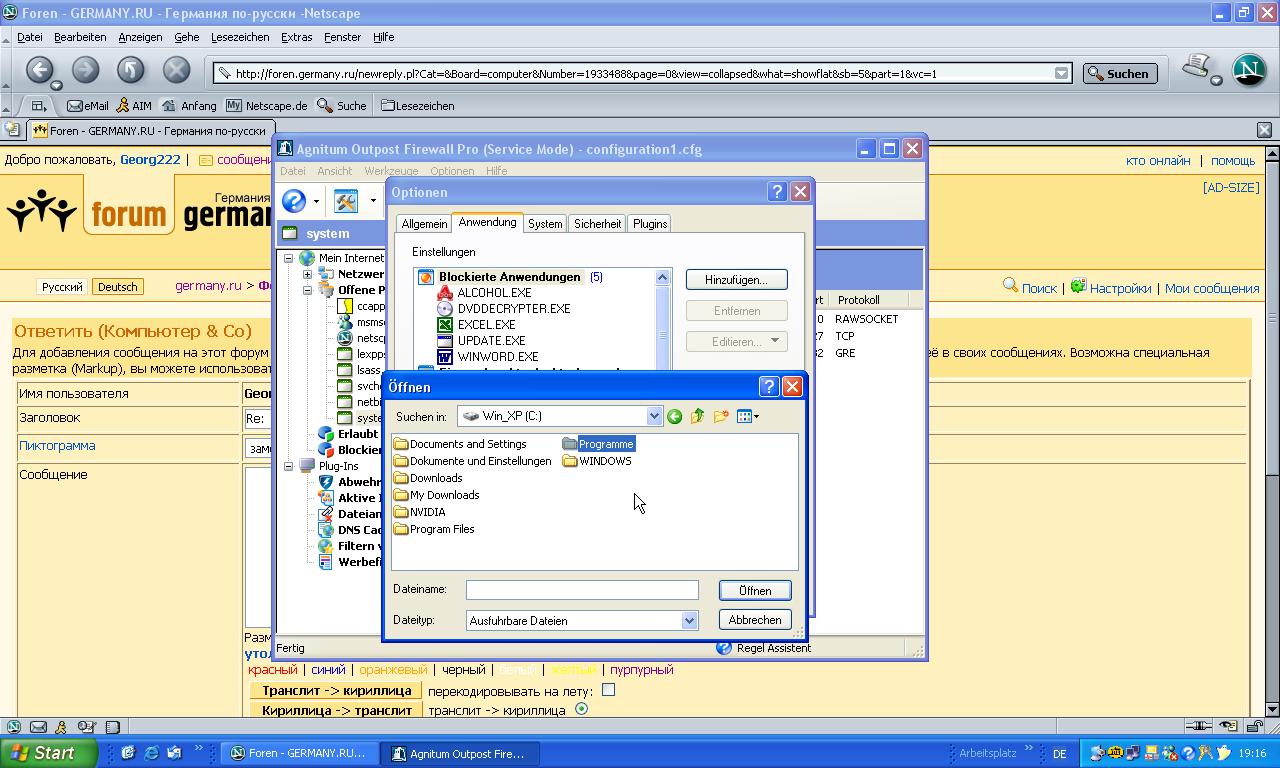Image resolution: width=1280 pixels, height=768 pixels.
Task: Collapse the Plug-Ins tree node
Action: tap(288, 466)
